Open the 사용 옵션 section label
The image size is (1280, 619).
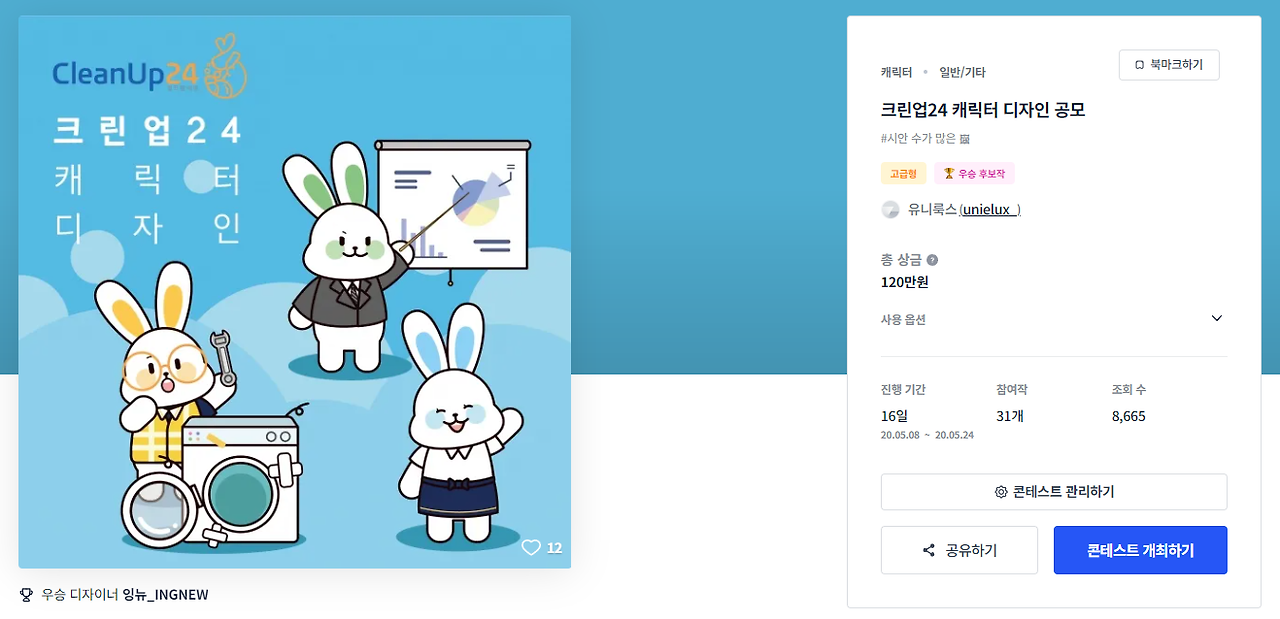coord(903,320)
